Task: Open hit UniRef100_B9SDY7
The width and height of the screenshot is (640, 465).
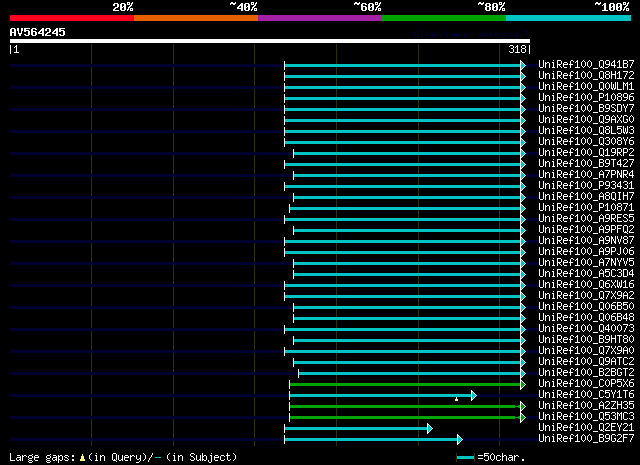Action: [x=586, y=108]
